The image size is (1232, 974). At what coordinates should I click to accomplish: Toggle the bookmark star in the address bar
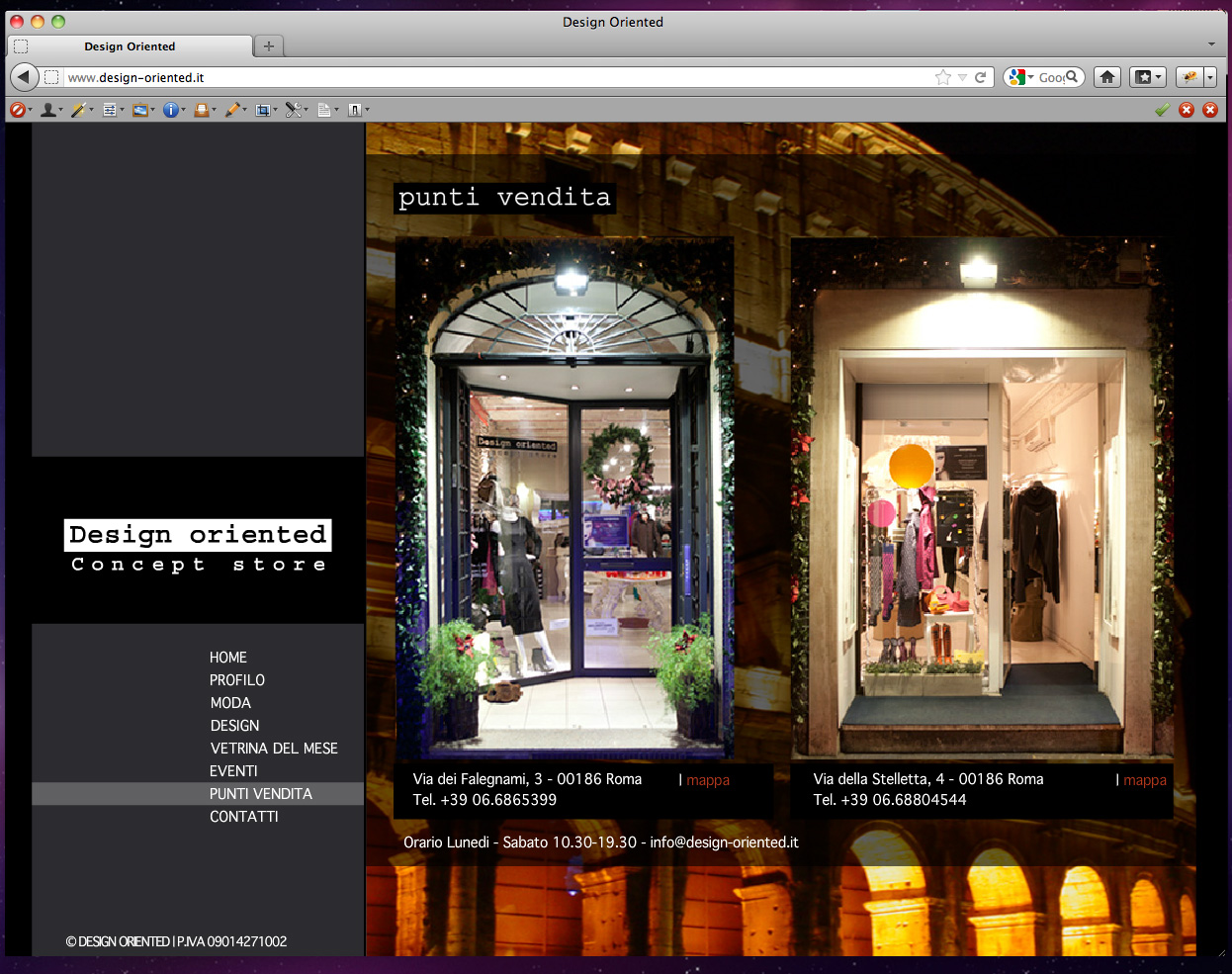(x=943, y=77)
